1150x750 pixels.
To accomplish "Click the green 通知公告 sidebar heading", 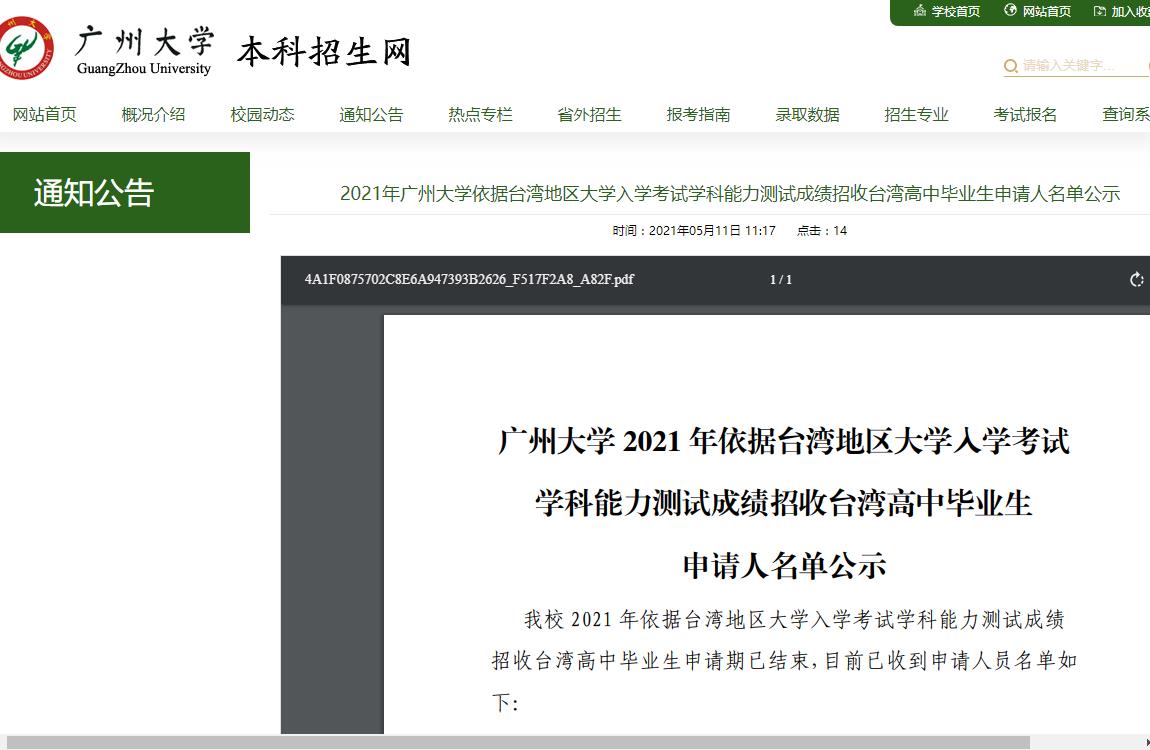I will click(x=125, y=193).
